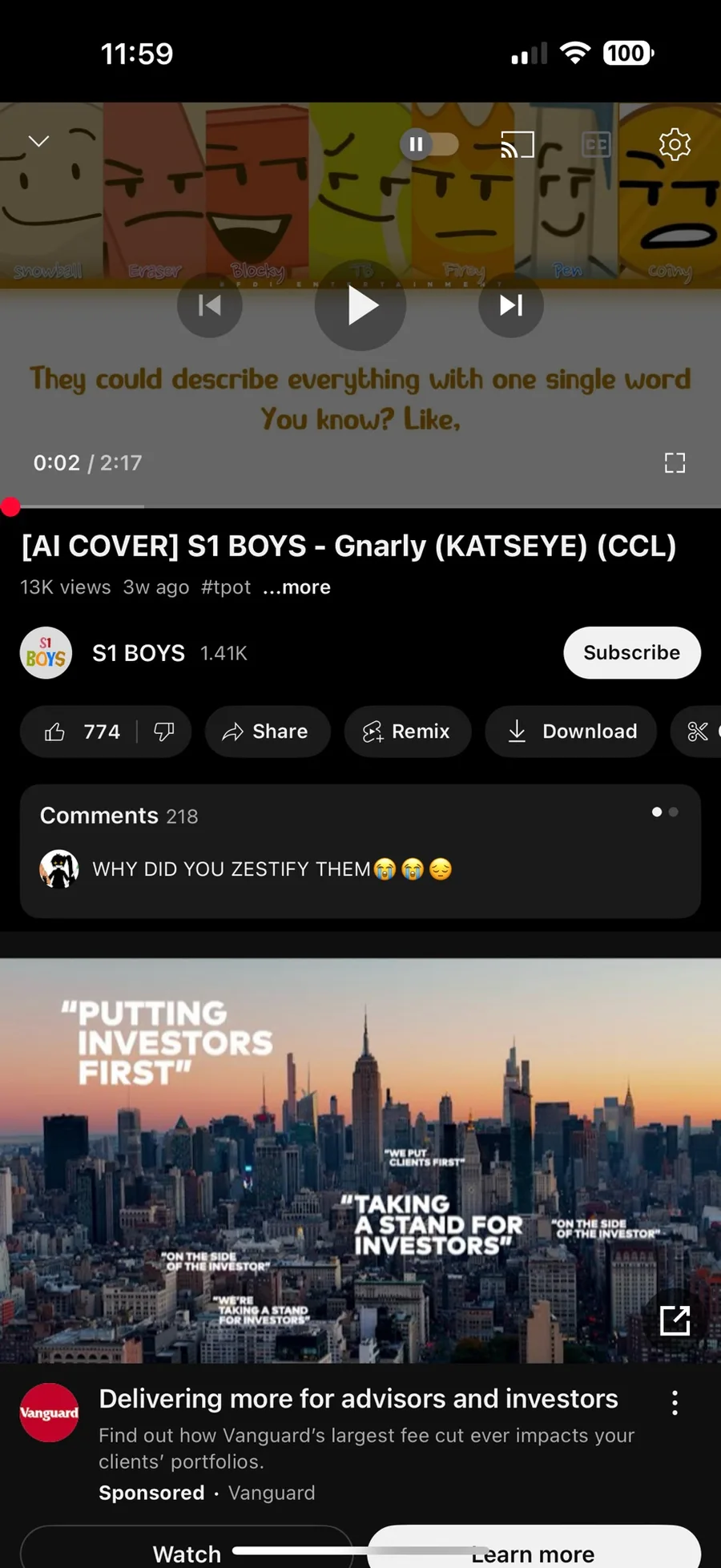Skip to the next video
The height and width of the screenshot is (1568, 721).
point(511,305)
